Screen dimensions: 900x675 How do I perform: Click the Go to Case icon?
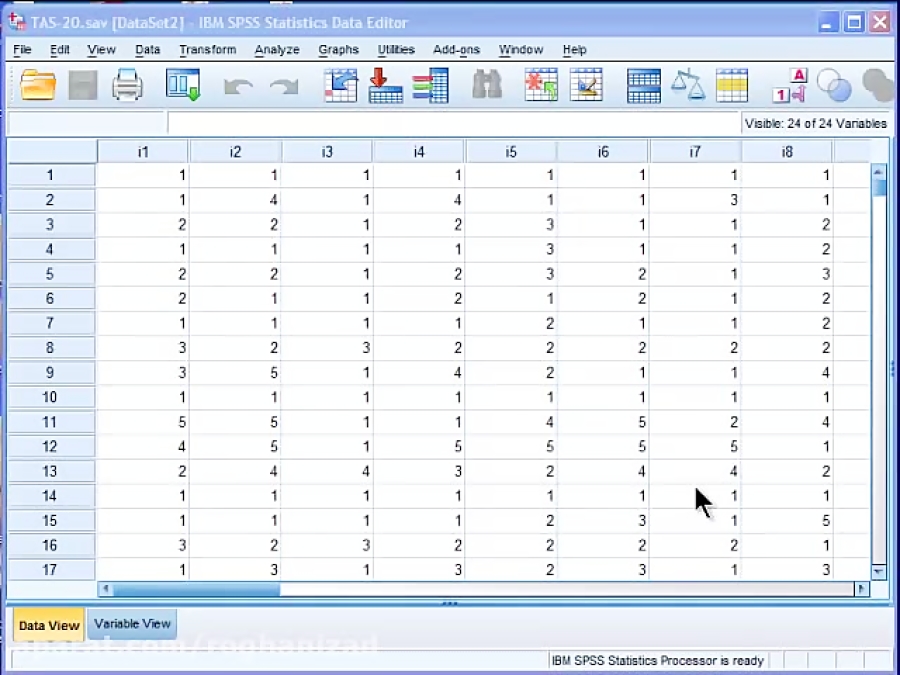point(341,85)
